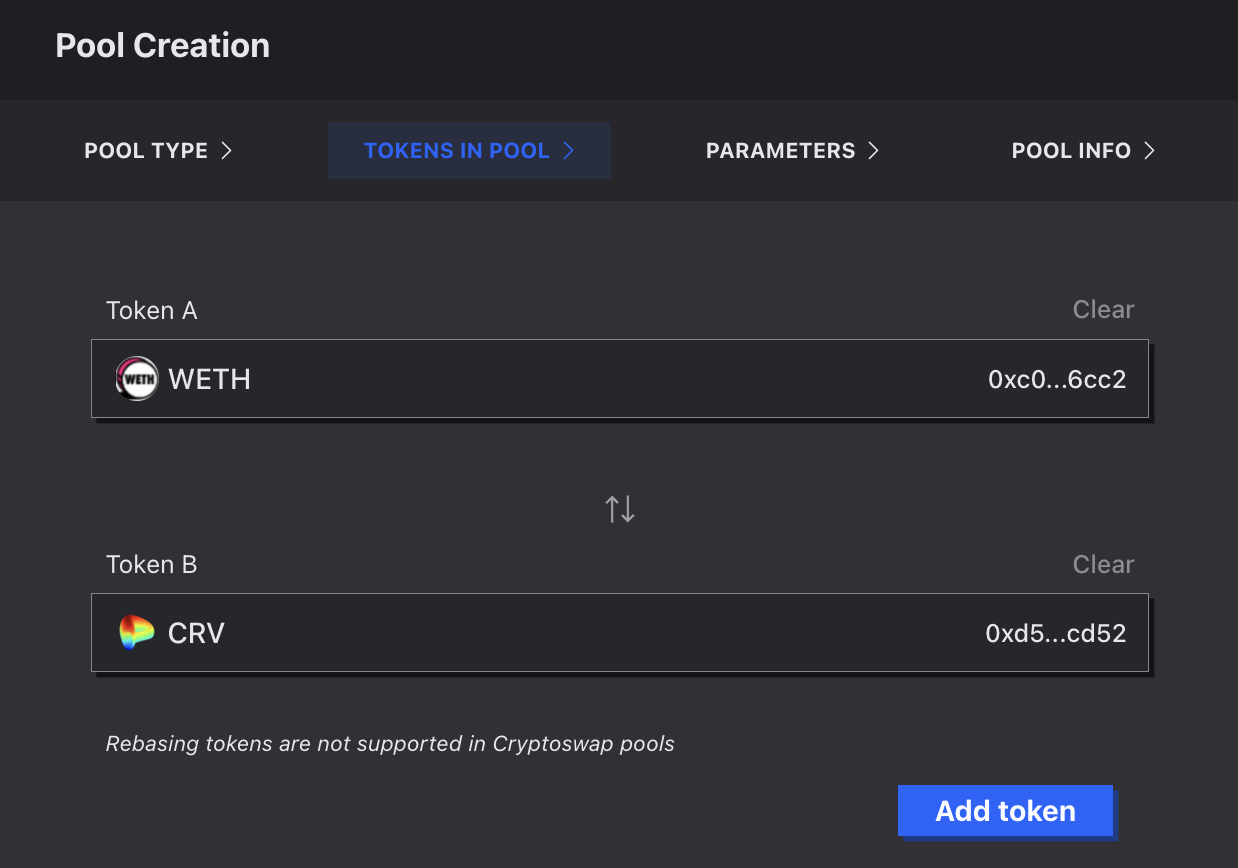Switch to the PARAMETERS step
1238x868 pixels.
coord(780,151)
